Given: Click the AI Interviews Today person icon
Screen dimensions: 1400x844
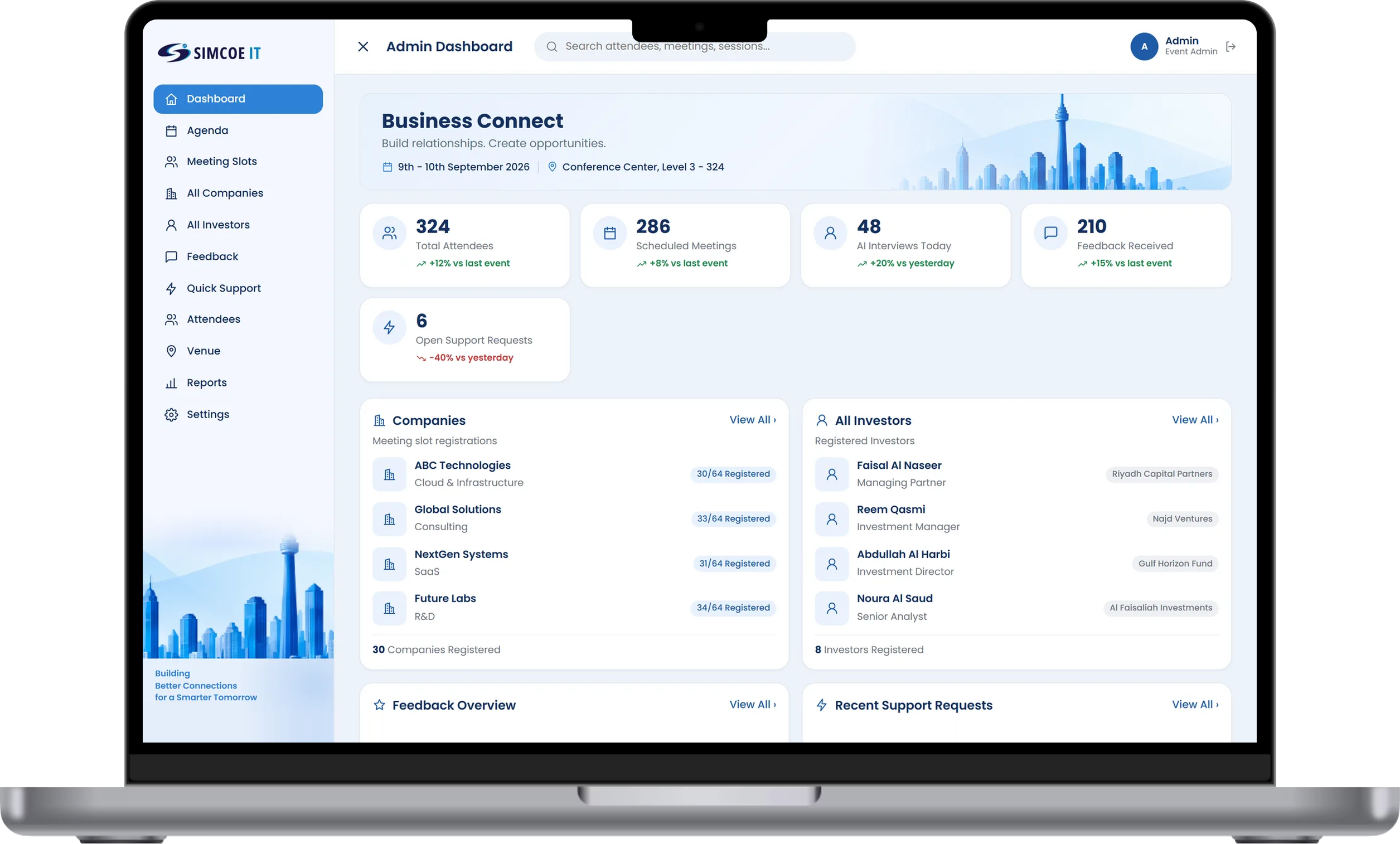Looking at the screenshot, I should pyautogui.click(x=830, y=233).
